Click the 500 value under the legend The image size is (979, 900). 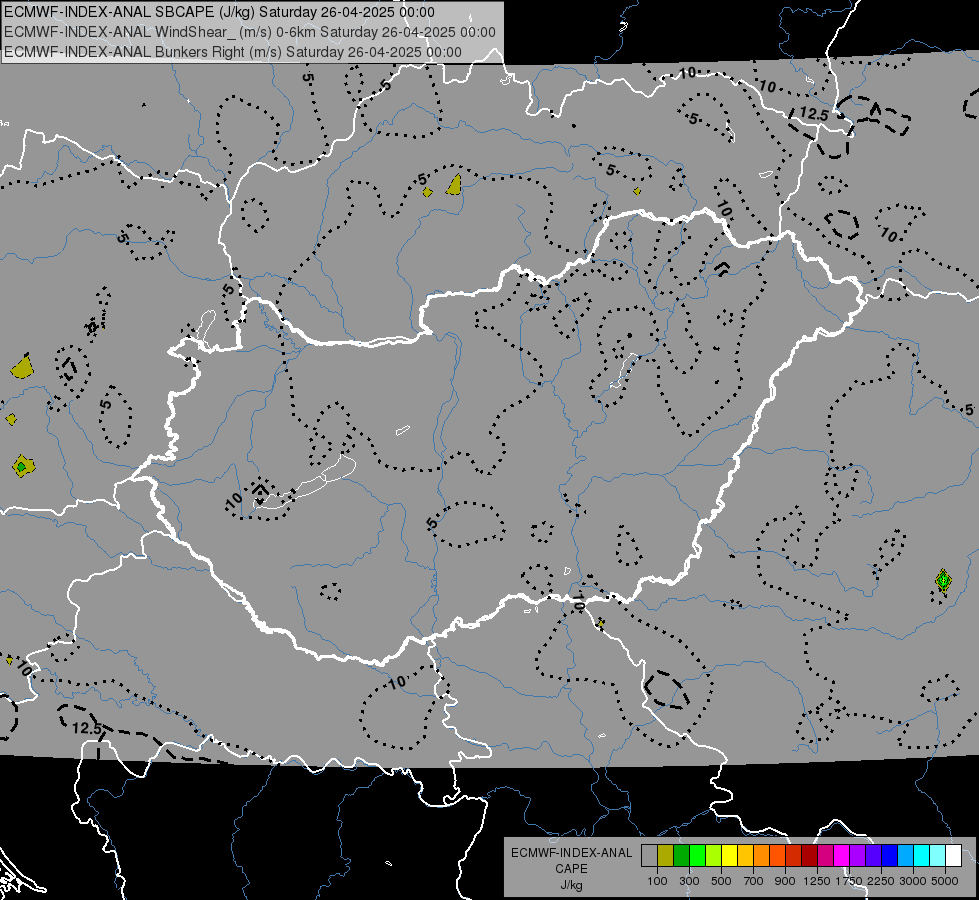click(721, 881)
